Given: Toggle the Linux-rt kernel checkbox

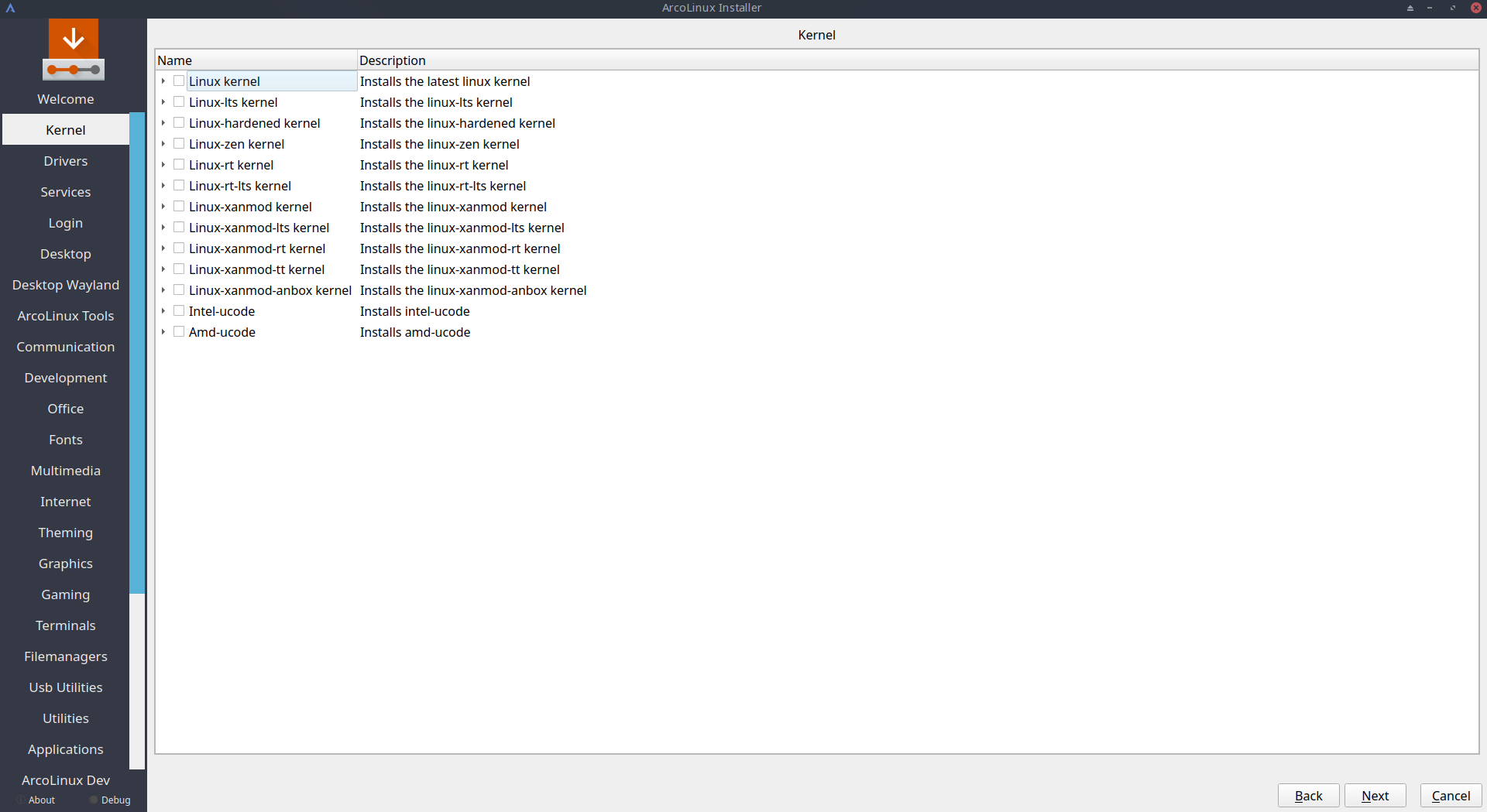Looking at the screenshot, I should tap(179, 165).
